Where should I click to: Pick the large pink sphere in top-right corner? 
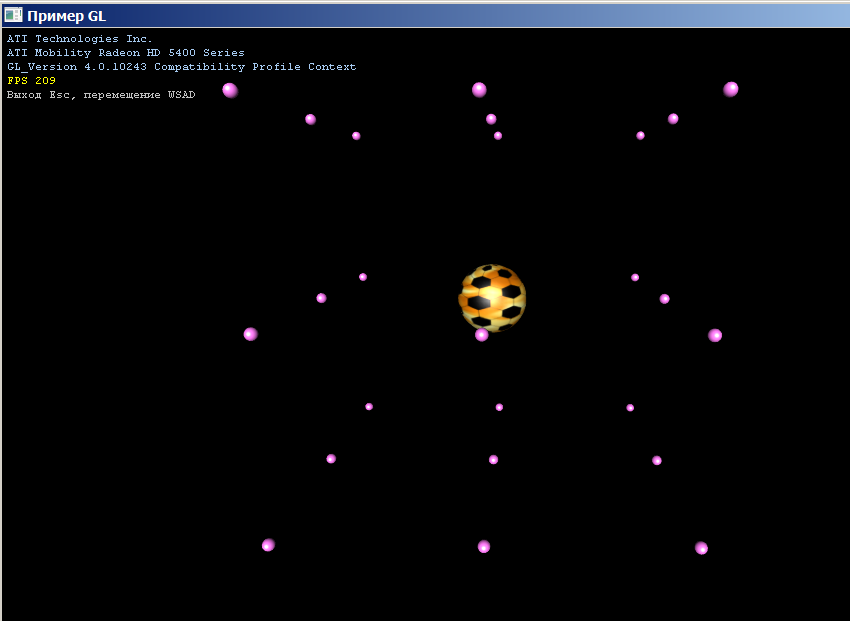731,89
